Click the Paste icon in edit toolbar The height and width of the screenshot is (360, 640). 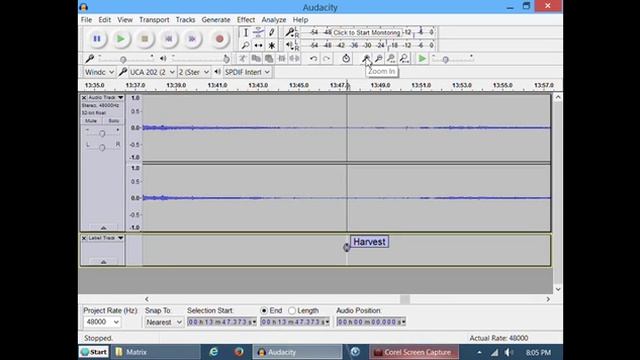click(269, 59)
